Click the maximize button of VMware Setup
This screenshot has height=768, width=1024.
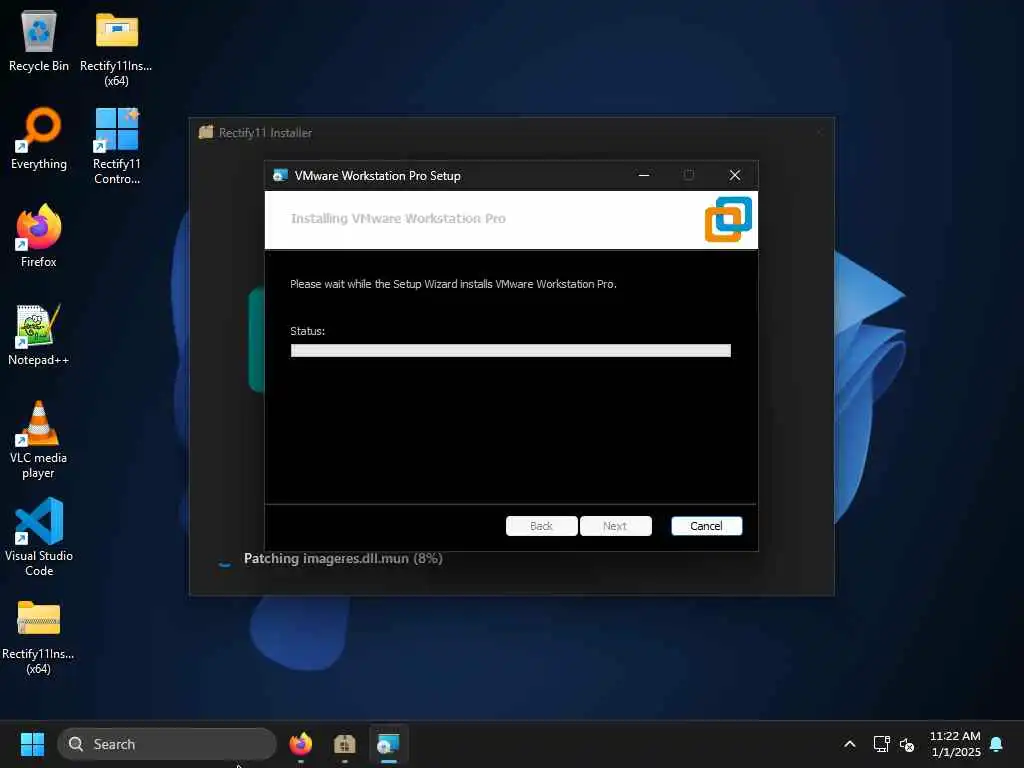[x=689, y=175]
